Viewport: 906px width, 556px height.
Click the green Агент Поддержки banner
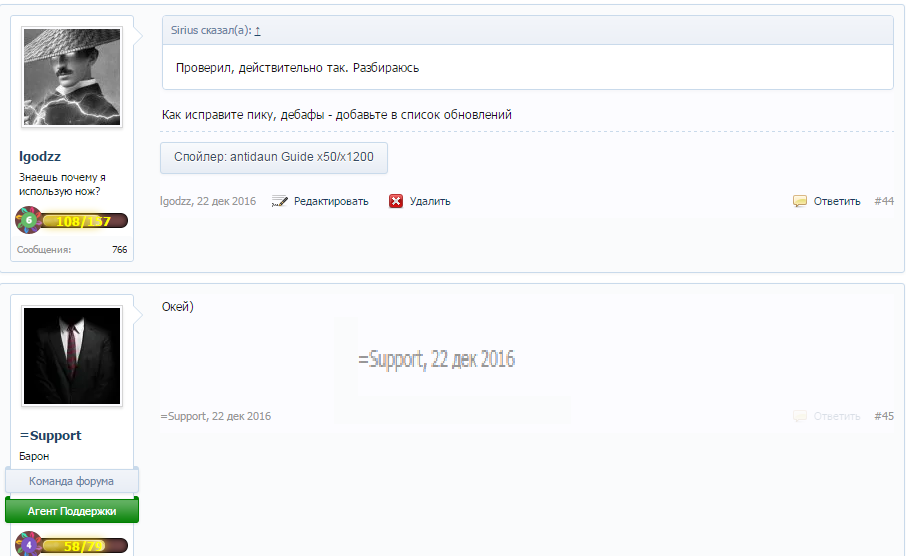[x=71, y=510]
